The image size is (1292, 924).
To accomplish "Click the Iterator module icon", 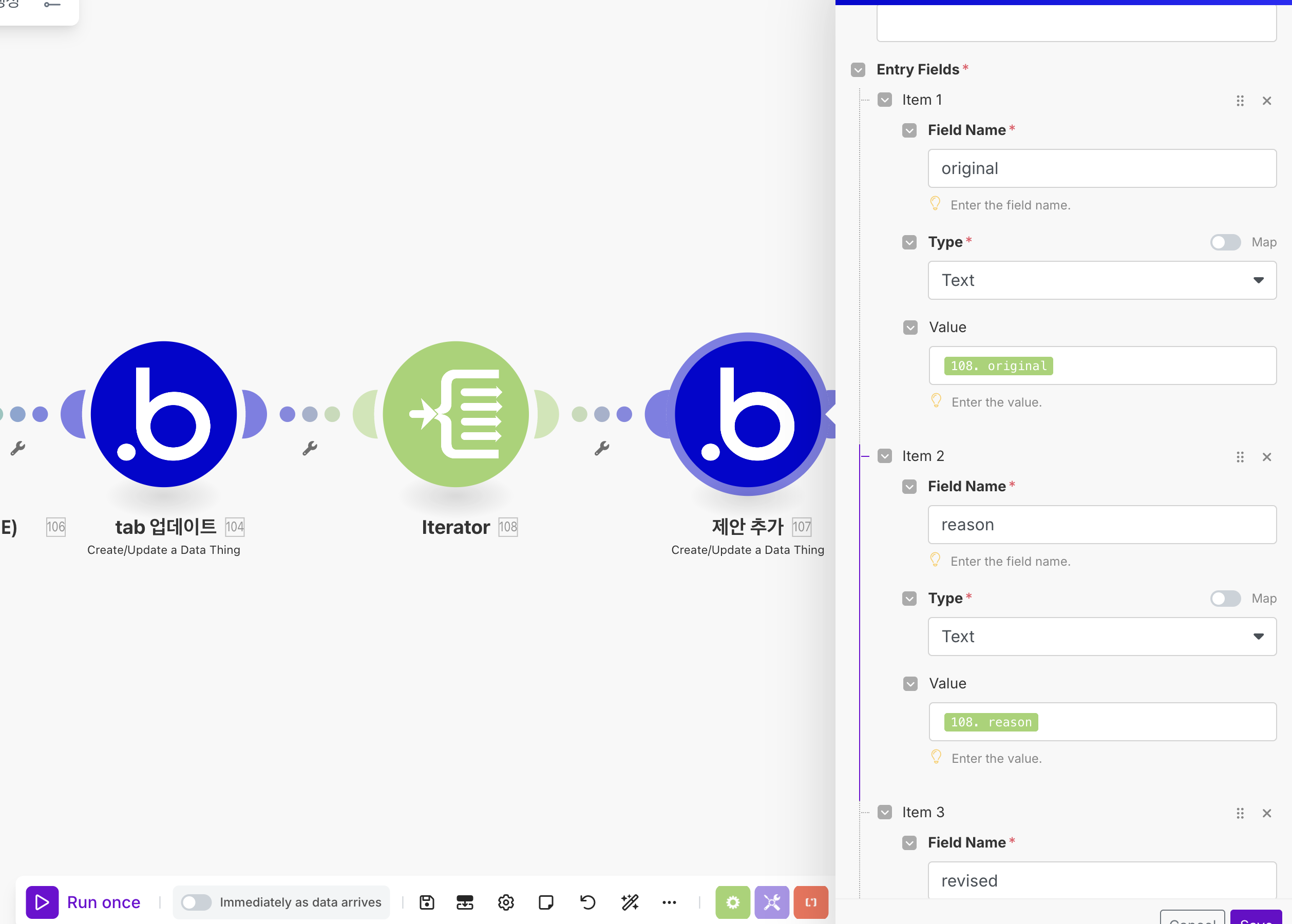I will [x=455, y=414].
